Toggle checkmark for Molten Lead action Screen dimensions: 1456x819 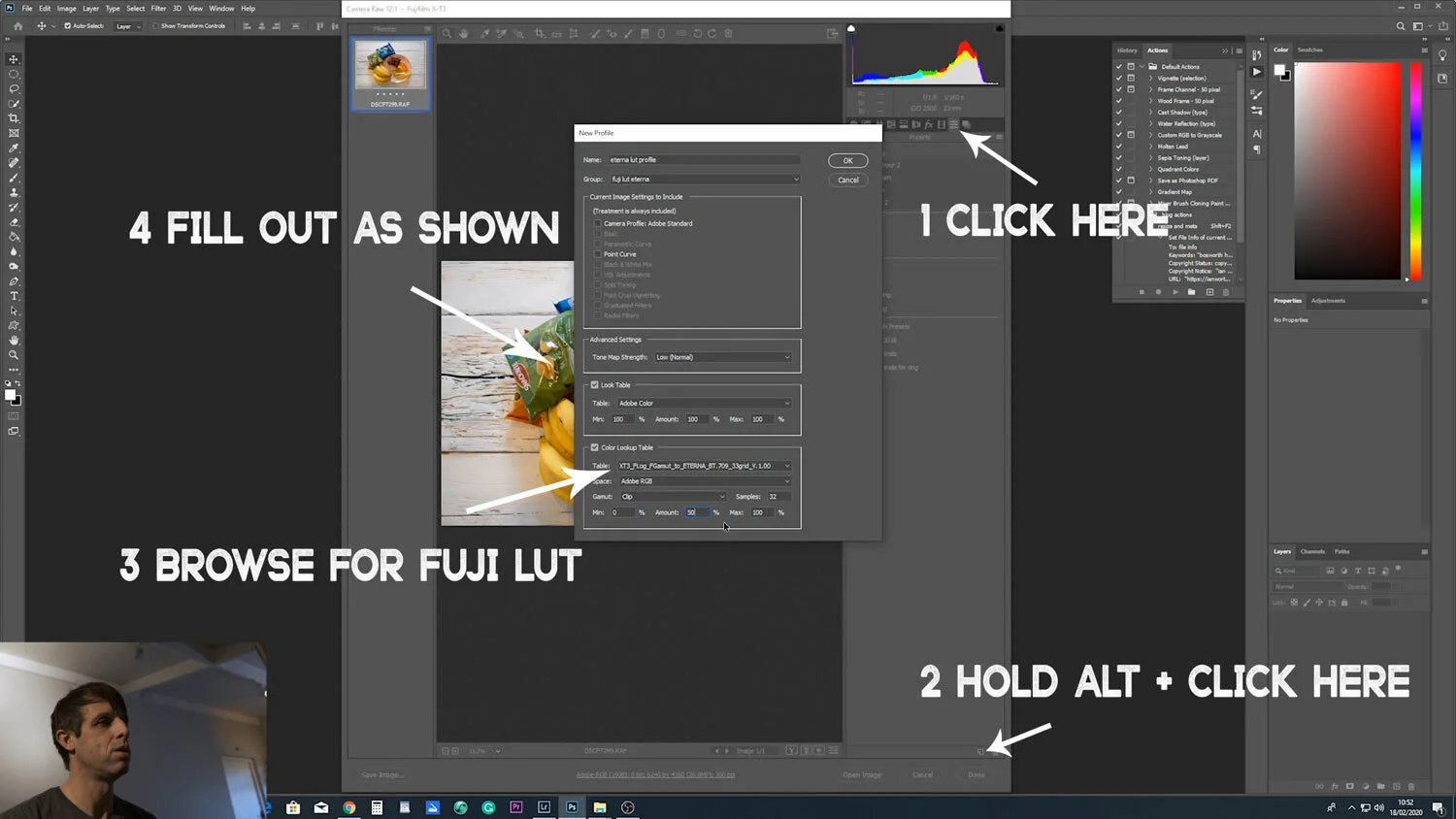(x=1119, y=147)
